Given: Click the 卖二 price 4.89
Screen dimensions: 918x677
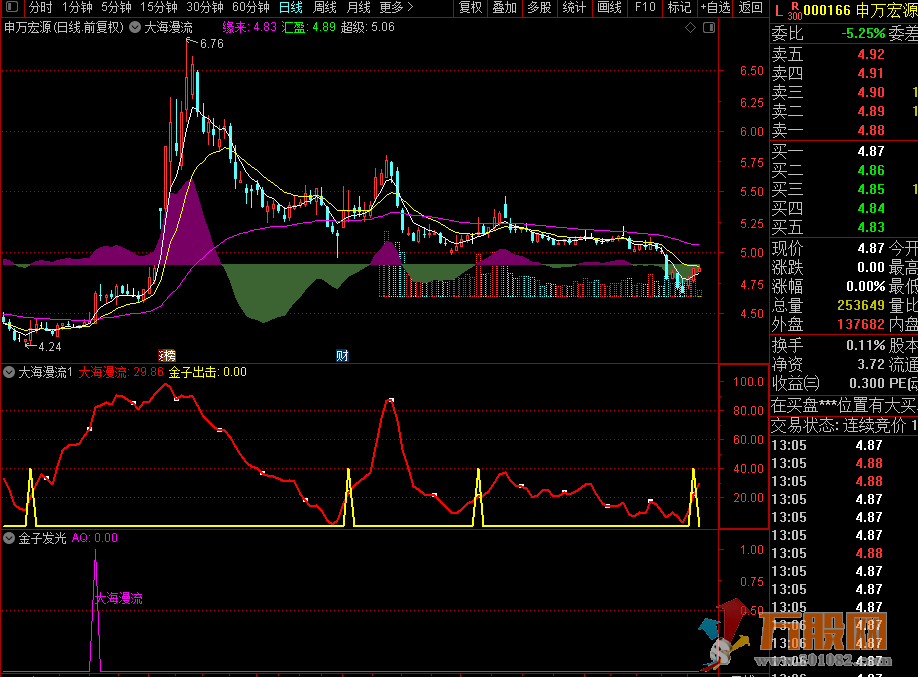Looking at the screenshot, I should click(x=871, y=111).
